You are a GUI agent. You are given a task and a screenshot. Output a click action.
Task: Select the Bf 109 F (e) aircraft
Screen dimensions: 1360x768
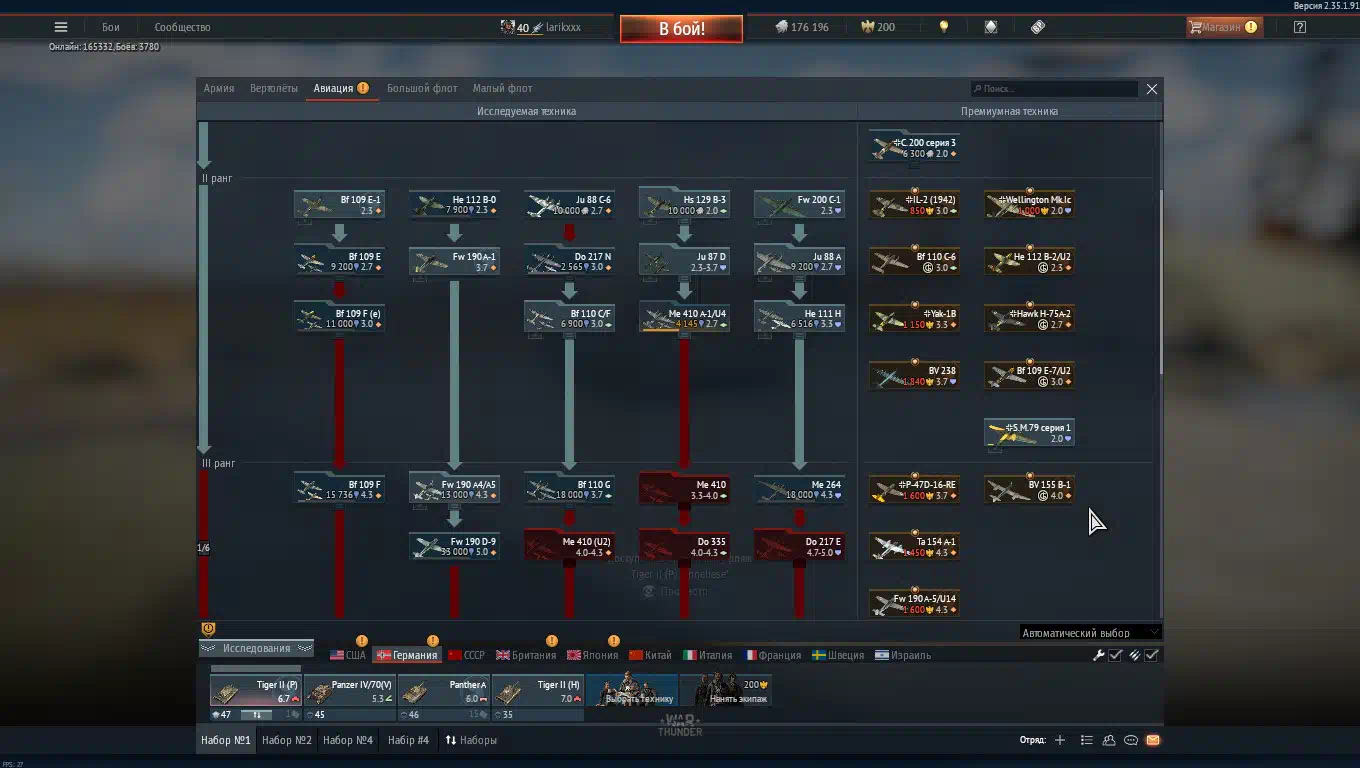339,319
